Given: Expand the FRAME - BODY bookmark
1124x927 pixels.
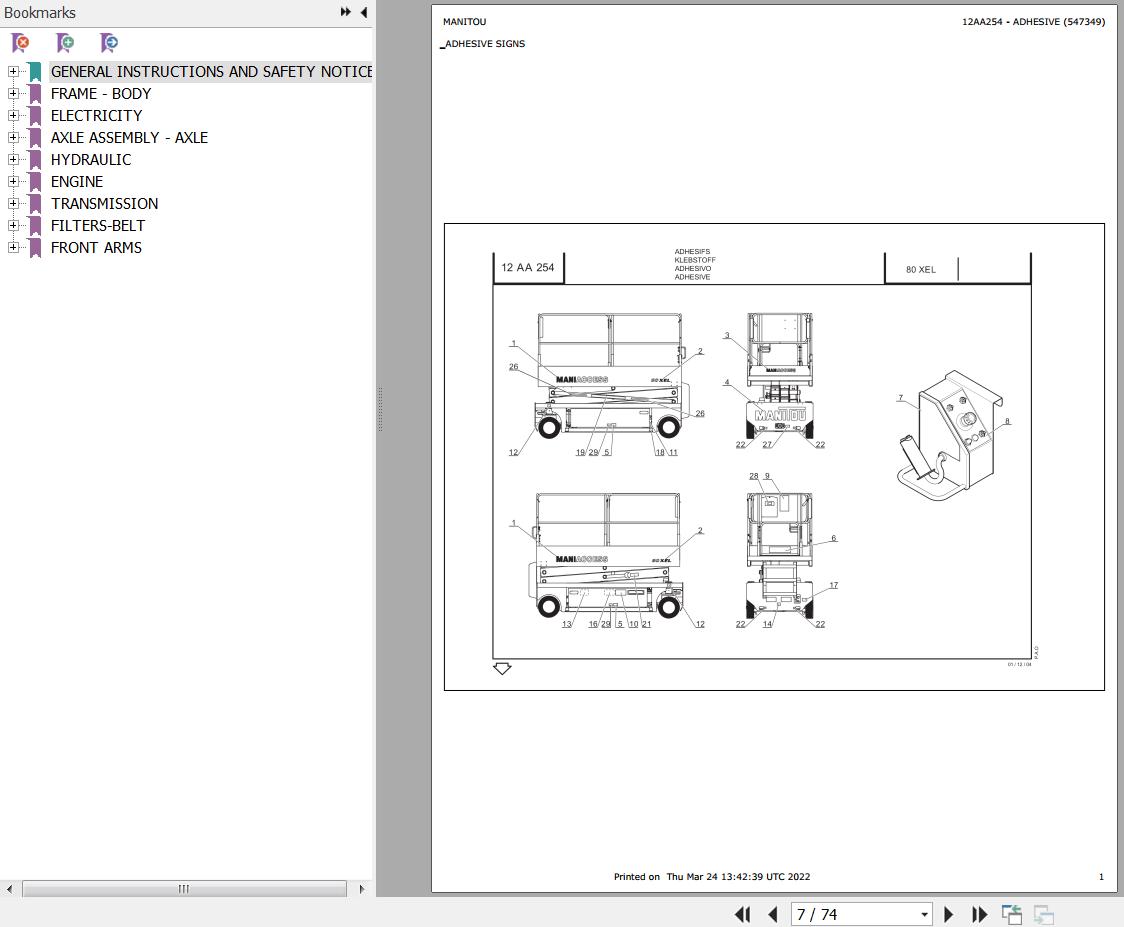Looking at the screenshot, I should (13, 93).
